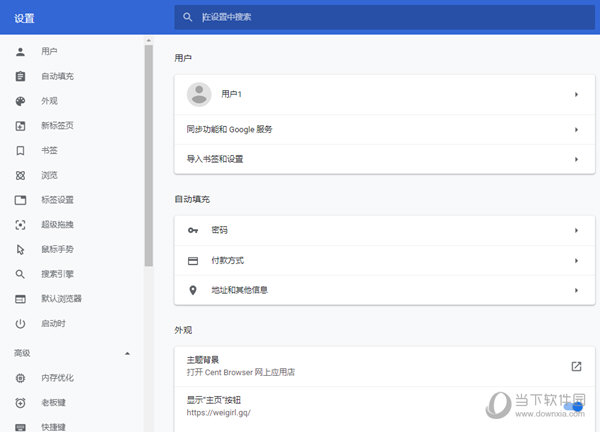
Task: Click the 书签 bookmark icon in sidebar
Action: [x=20, y=150]
